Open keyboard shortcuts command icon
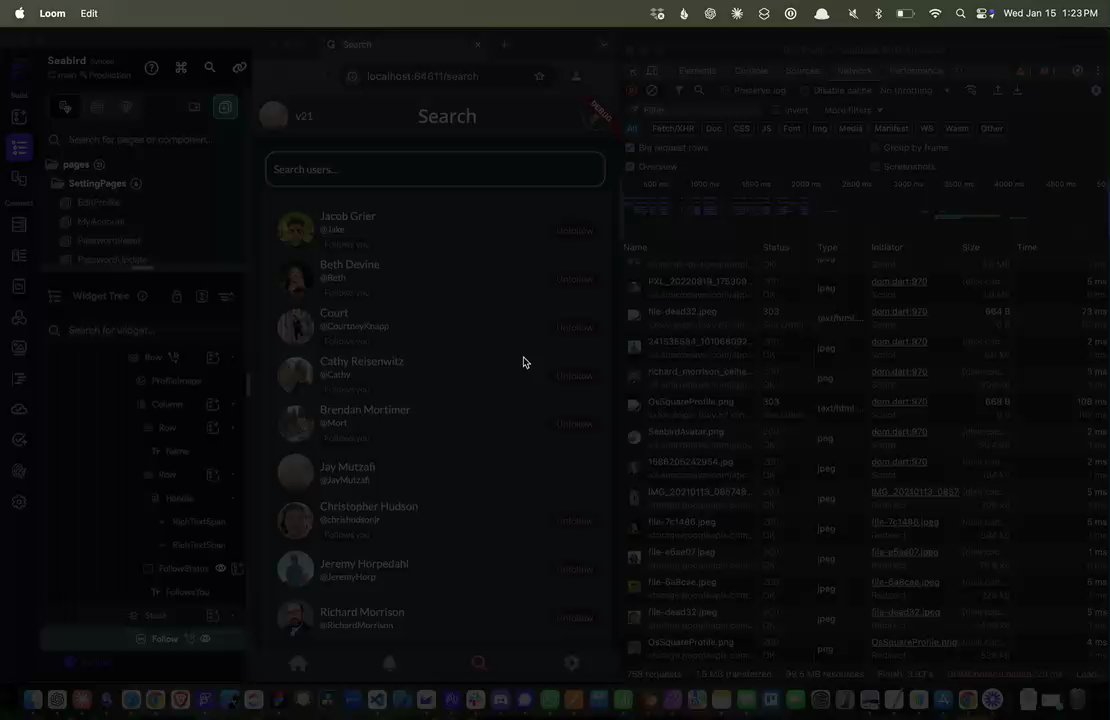The width and height of the screenshot is (1110, 720). click(x=181, y=68)
